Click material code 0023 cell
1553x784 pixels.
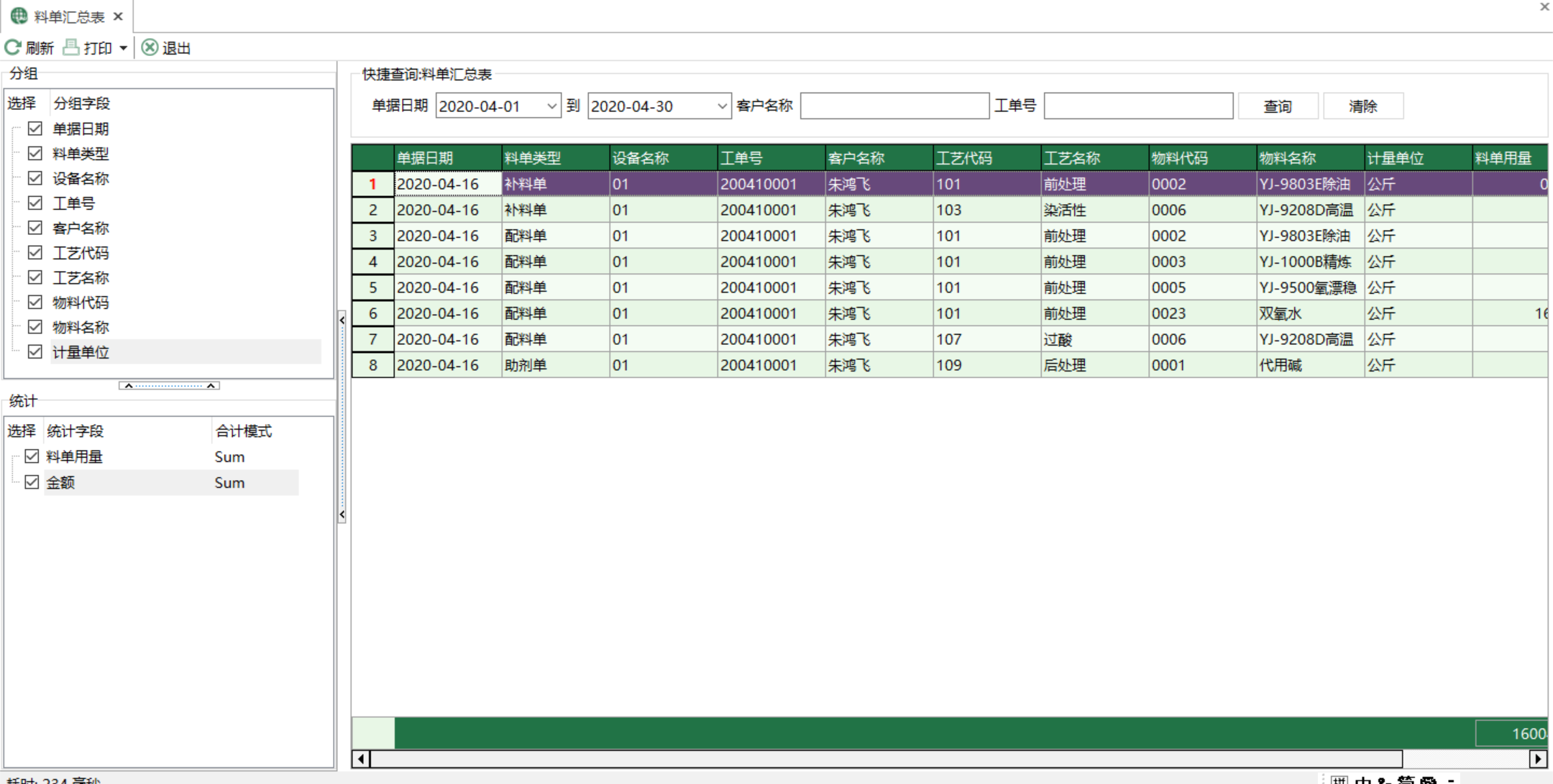tap(1202, 313)
